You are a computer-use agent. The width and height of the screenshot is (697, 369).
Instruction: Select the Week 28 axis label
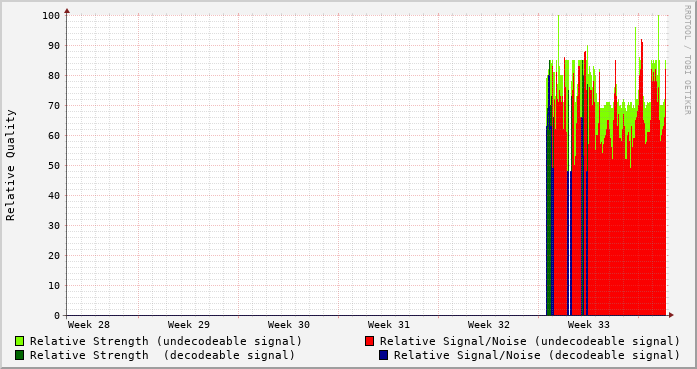[88, 325]
